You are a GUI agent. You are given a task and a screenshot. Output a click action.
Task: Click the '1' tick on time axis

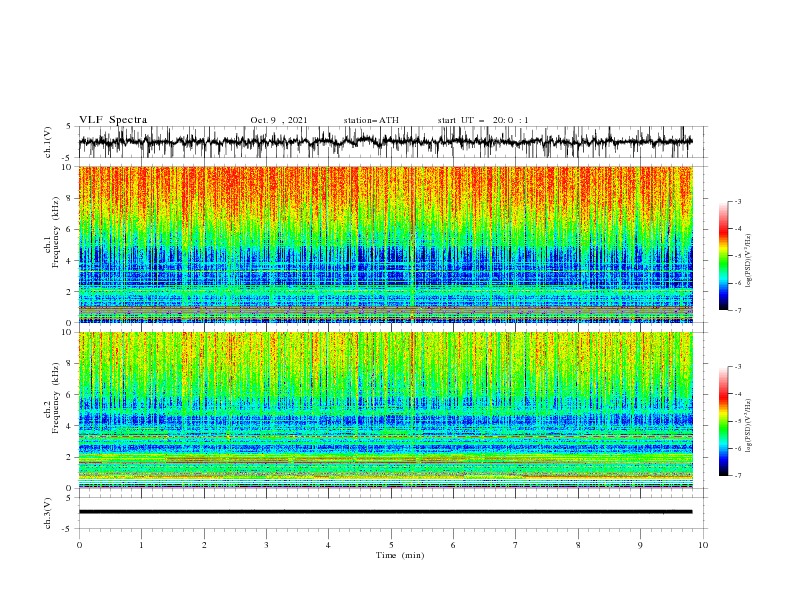tap(141, 545)
